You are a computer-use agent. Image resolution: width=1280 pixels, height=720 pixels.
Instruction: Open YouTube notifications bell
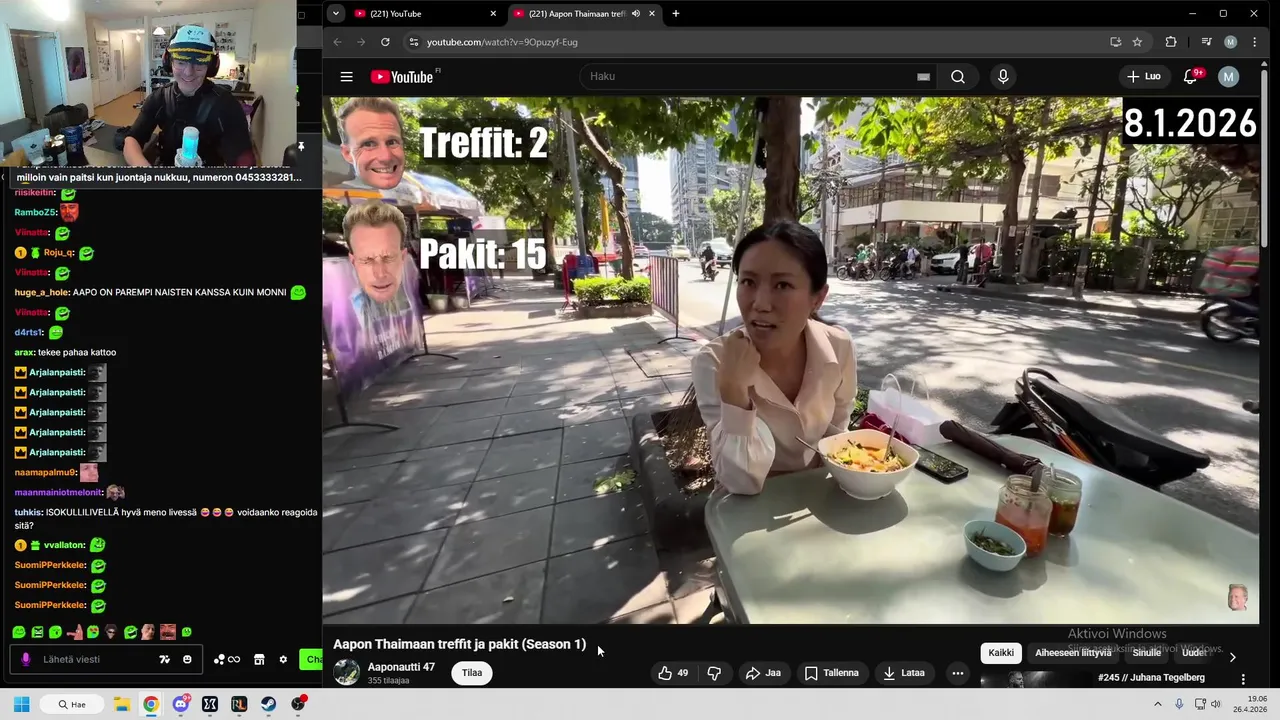coord(1191,77)
